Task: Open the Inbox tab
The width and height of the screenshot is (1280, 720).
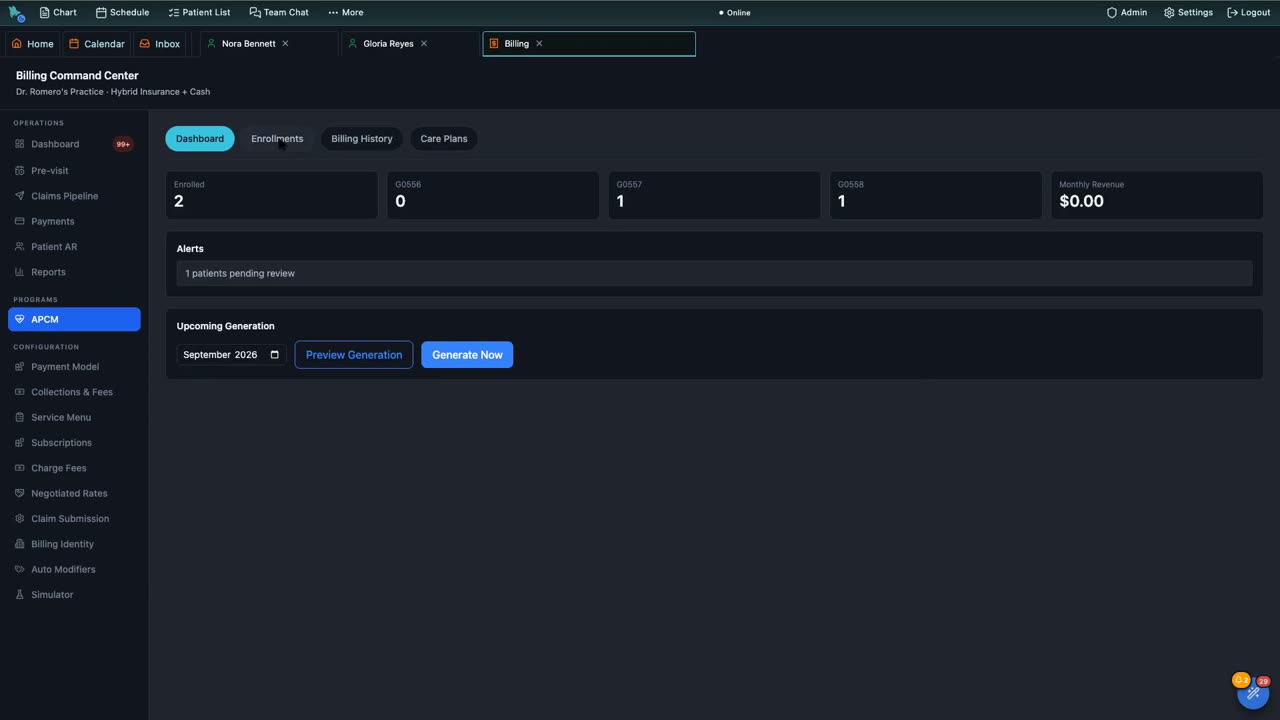Action: (160, 44)
